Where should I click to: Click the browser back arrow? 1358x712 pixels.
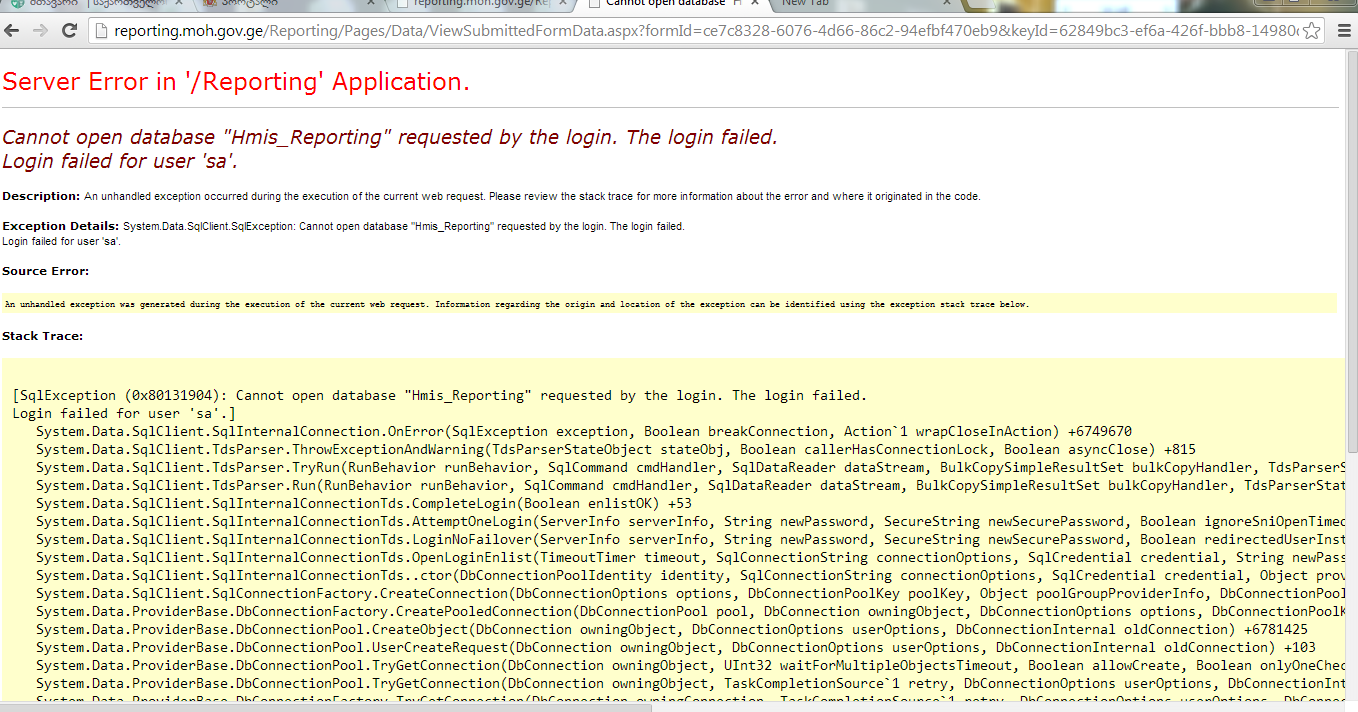(x=14, y=30)
